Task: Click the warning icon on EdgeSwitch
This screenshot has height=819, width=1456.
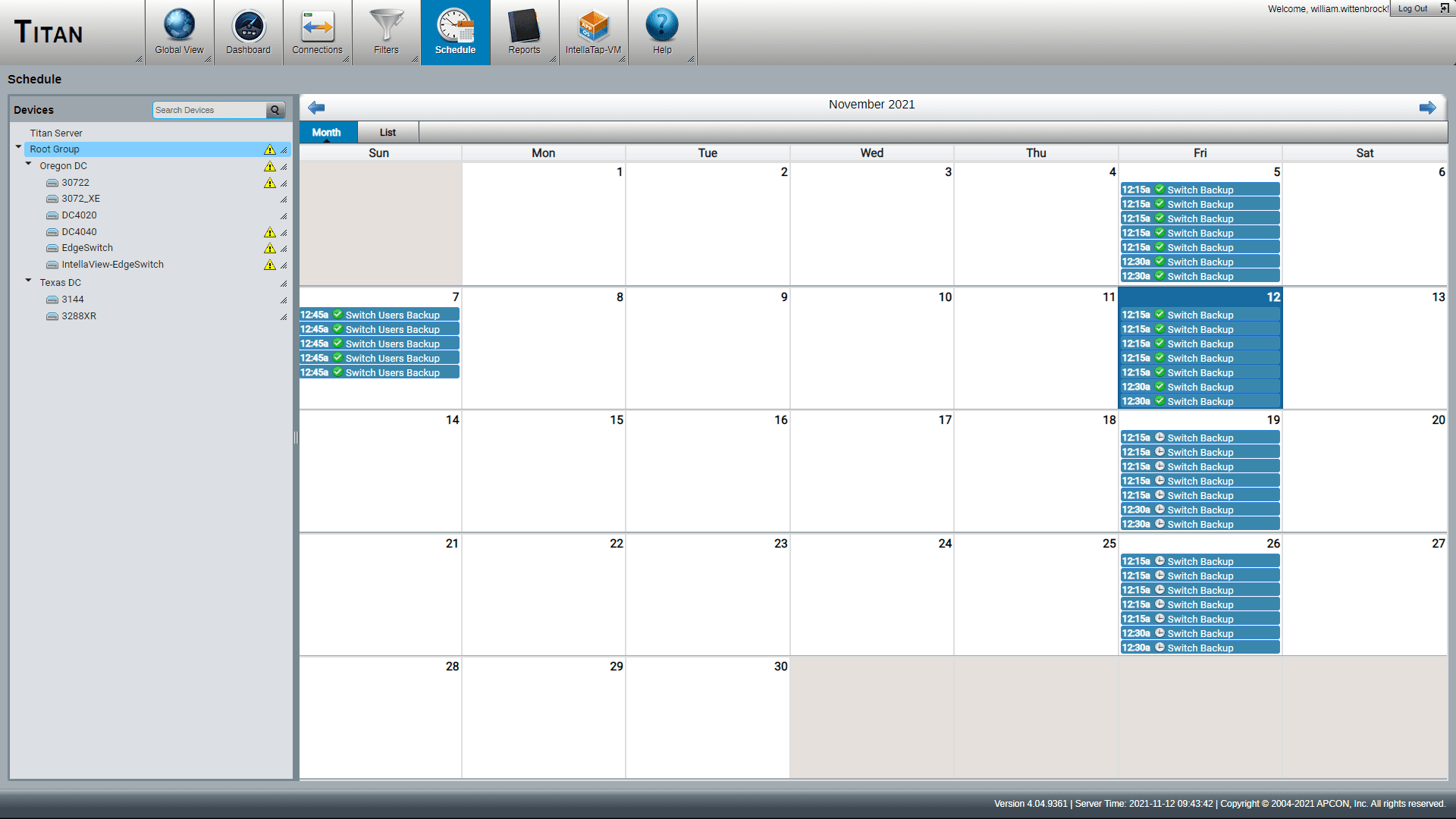Action: [270, 248]
